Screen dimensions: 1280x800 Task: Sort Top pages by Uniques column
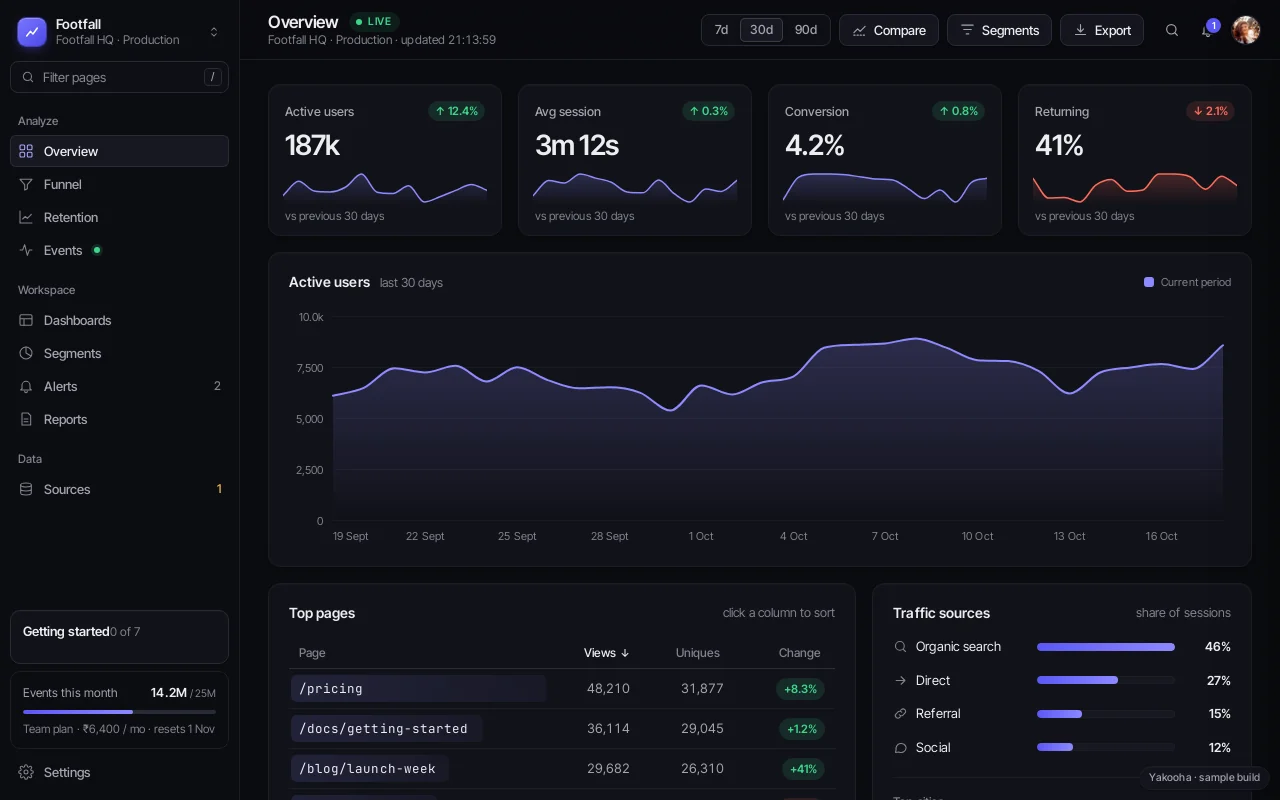point(698,653)
